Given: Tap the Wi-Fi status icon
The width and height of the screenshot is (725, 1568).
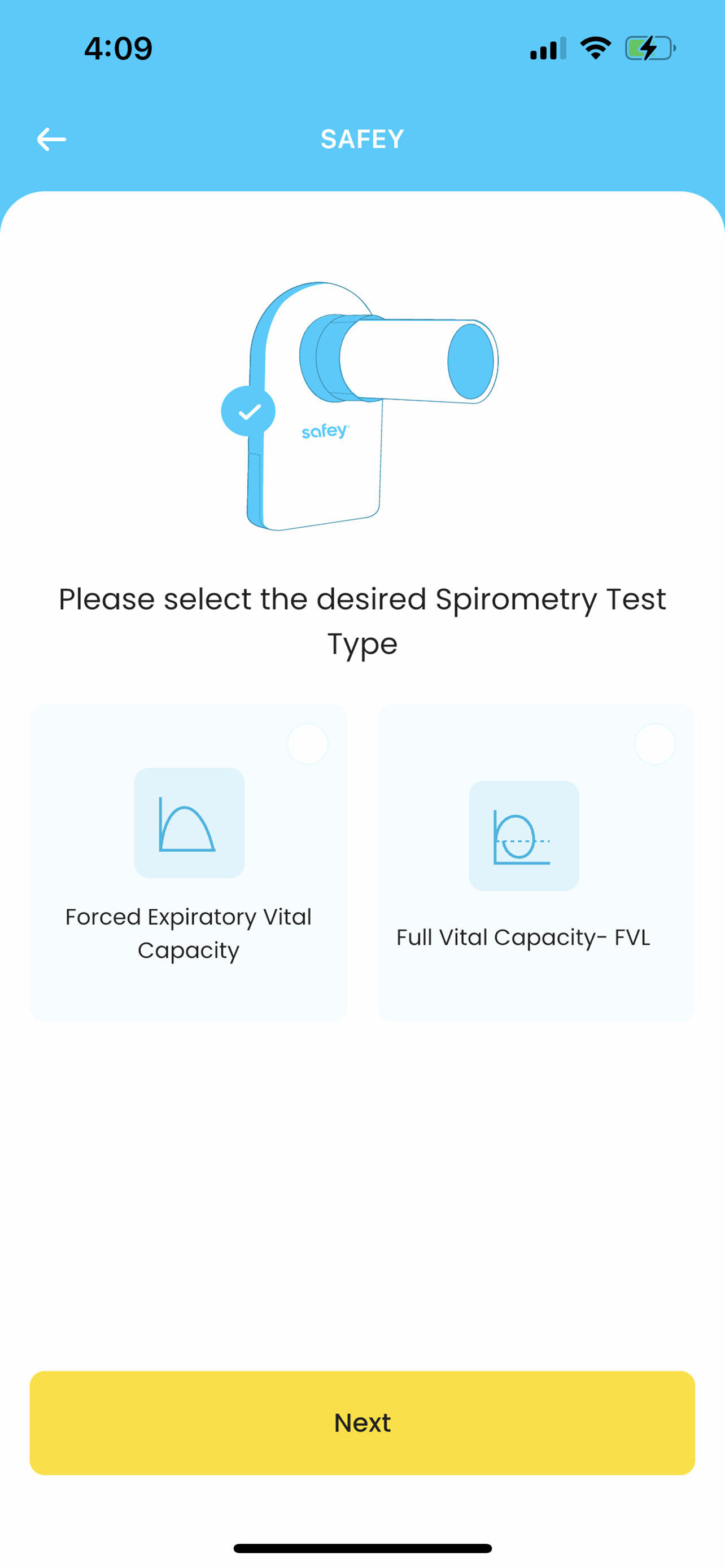Looking at the screenshot, I should tap(595, 48).
